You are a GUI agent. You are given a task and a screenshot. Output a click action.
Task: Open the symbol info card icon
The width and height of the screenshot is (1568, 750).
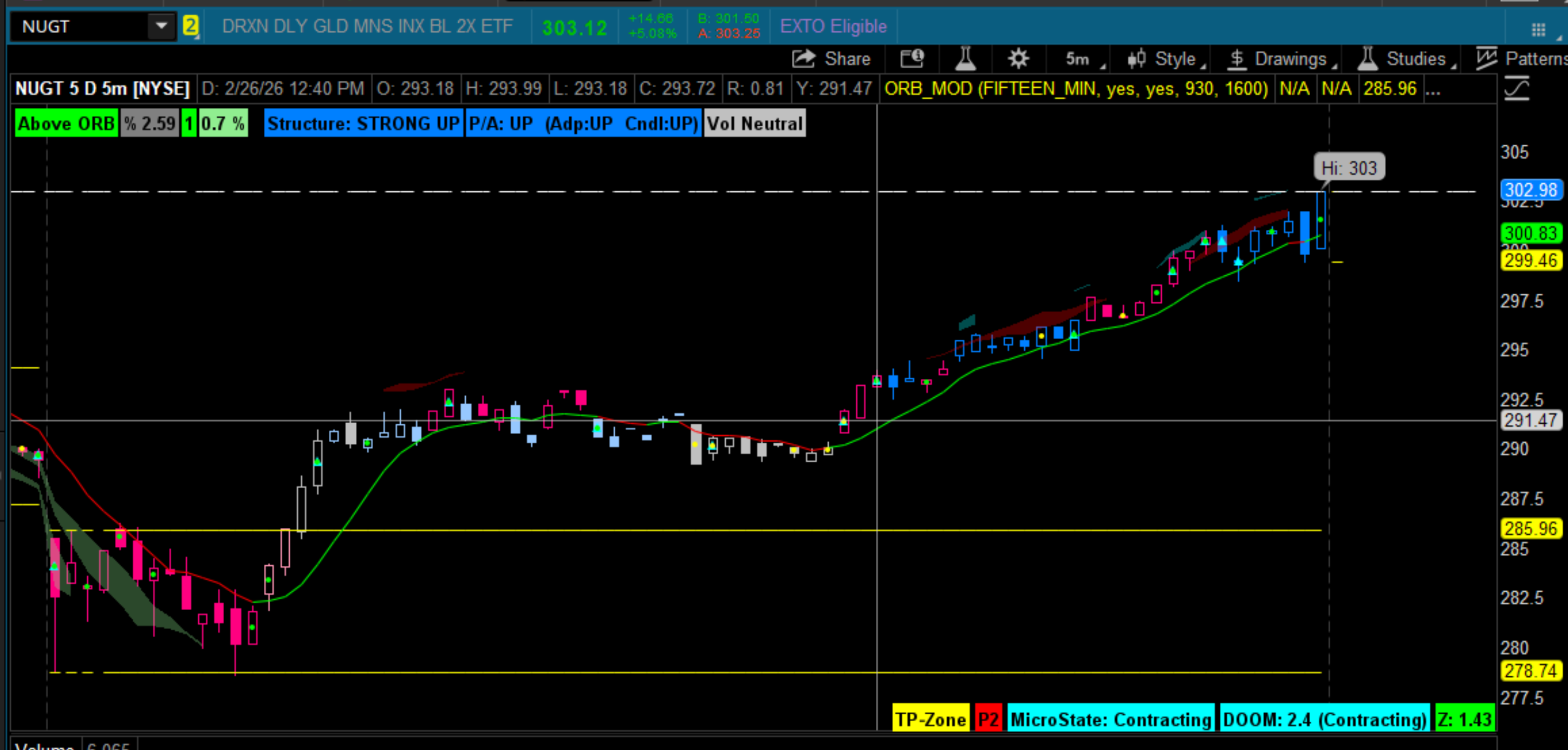912,59
